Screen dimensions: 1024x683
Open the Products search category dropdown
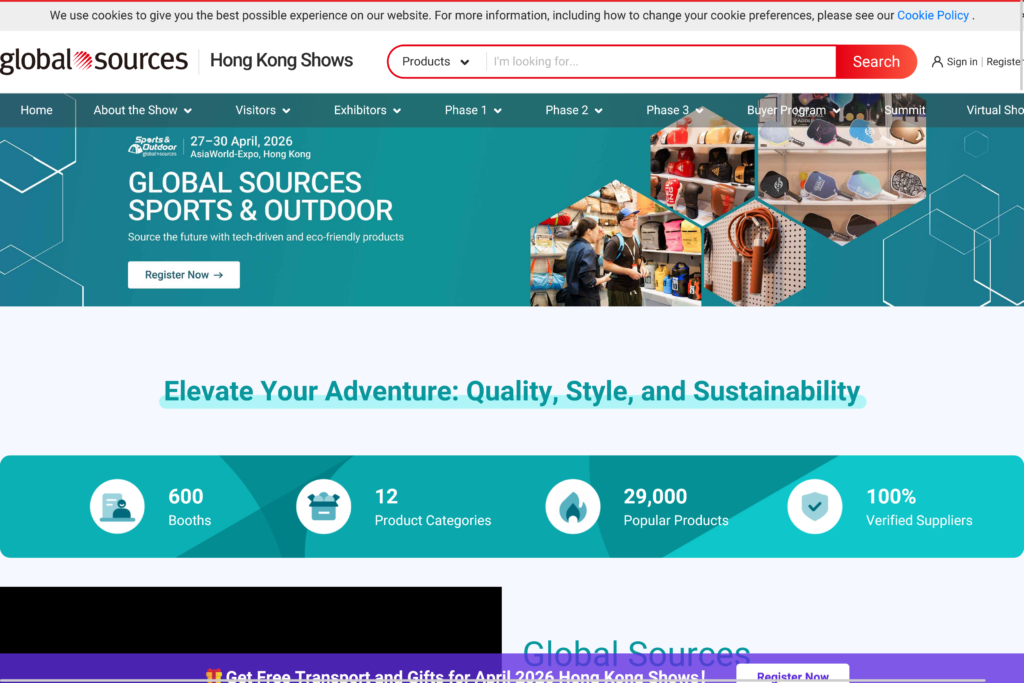[x=434, y=61]
